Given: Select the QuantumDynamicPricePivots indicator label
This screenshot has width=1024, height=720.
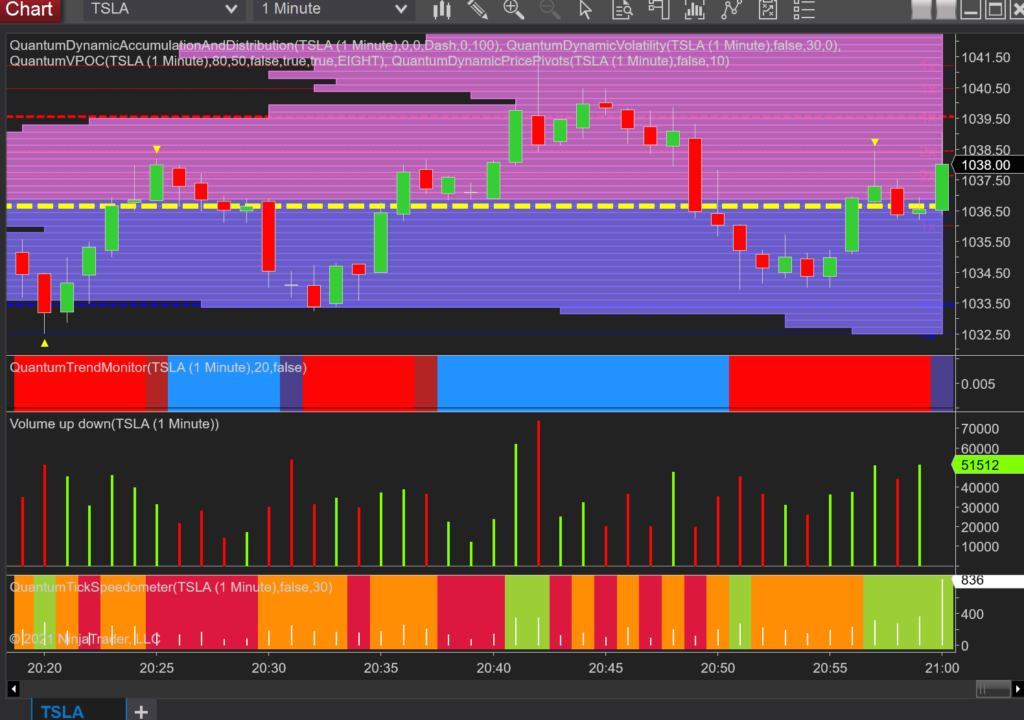Looking at the screenshot, I should click(x=560, y=61).
